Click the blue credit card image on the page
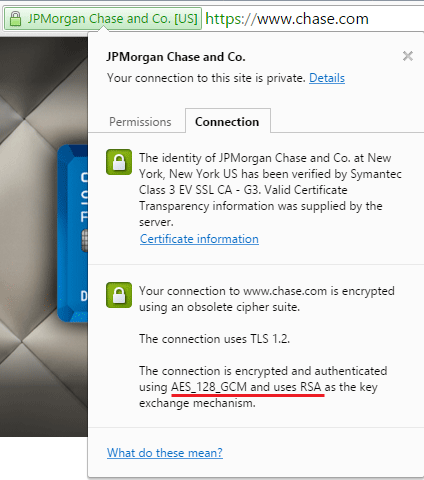The width and height of the screenshot is (424, 480). [x=73, y=233]
